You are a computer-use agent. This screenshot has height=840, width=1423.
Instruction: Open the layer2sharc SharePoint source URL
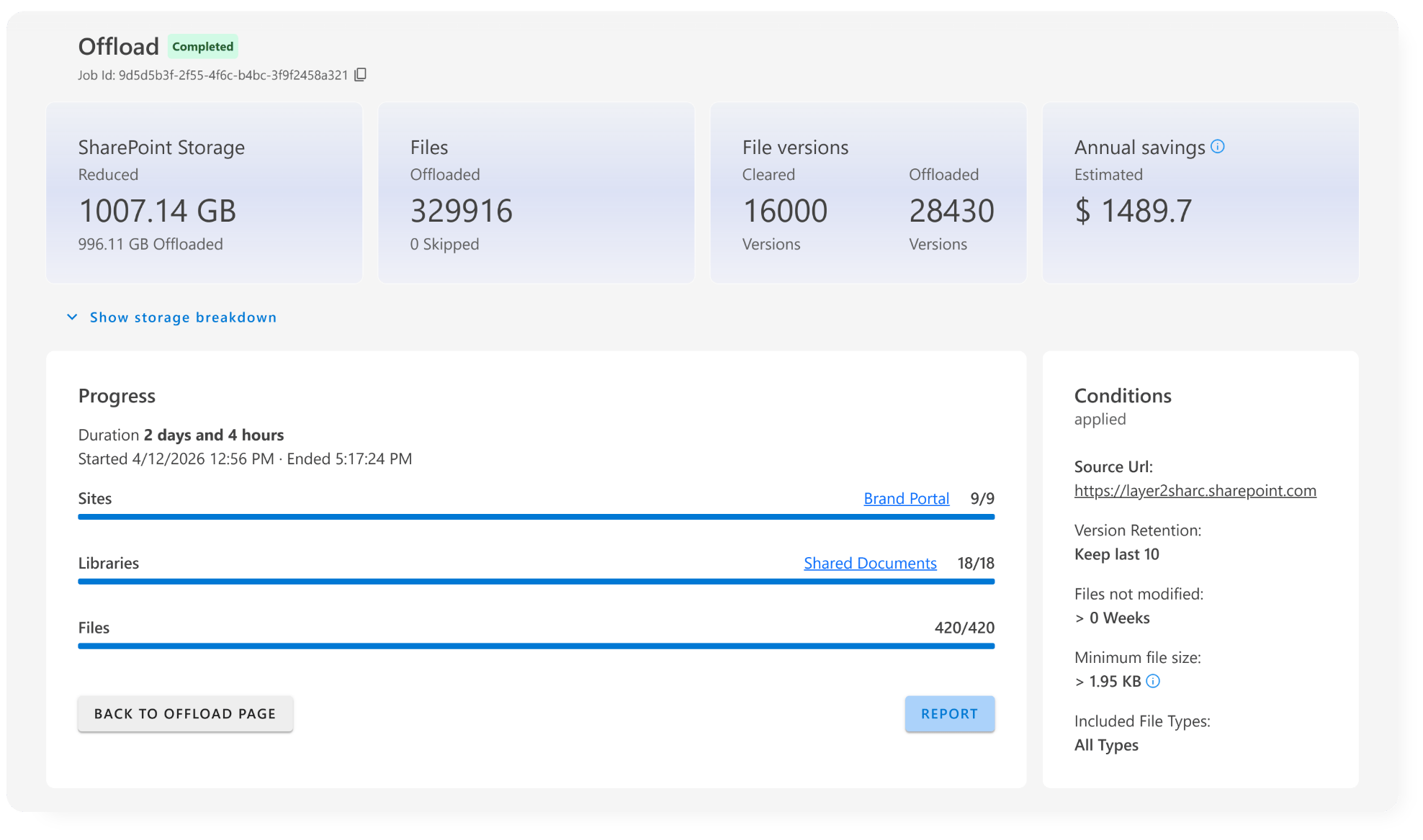point(1195,491)
